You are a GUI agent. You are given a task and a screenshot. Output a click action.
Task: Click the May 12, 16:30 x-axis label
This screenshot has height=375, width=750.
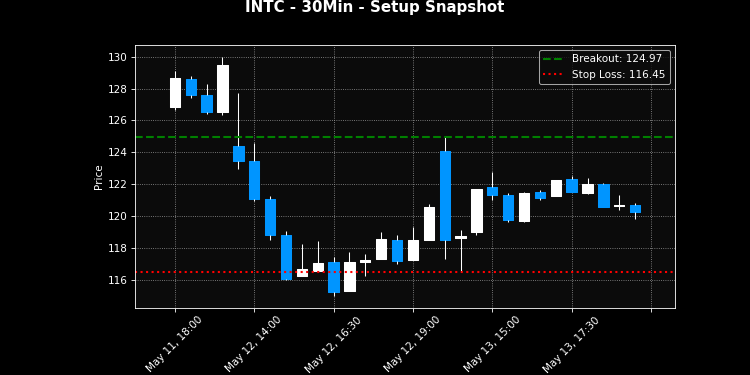coord(332,343)
